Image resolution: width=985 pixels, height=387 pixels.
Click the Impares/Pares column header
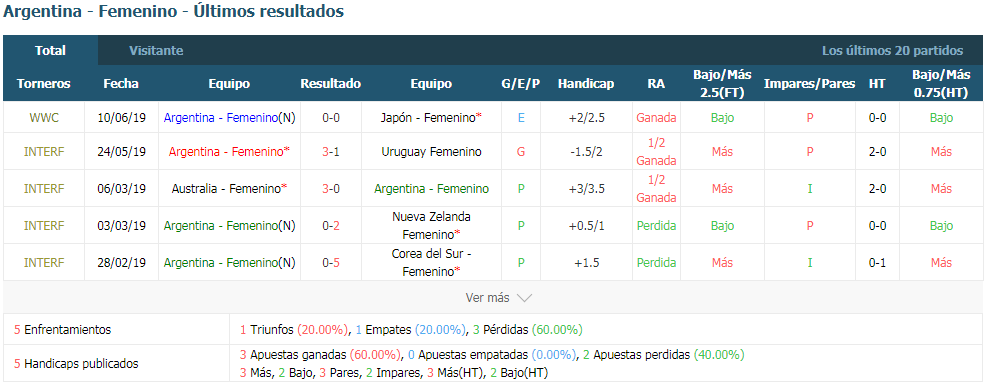[x=809, y=84]
